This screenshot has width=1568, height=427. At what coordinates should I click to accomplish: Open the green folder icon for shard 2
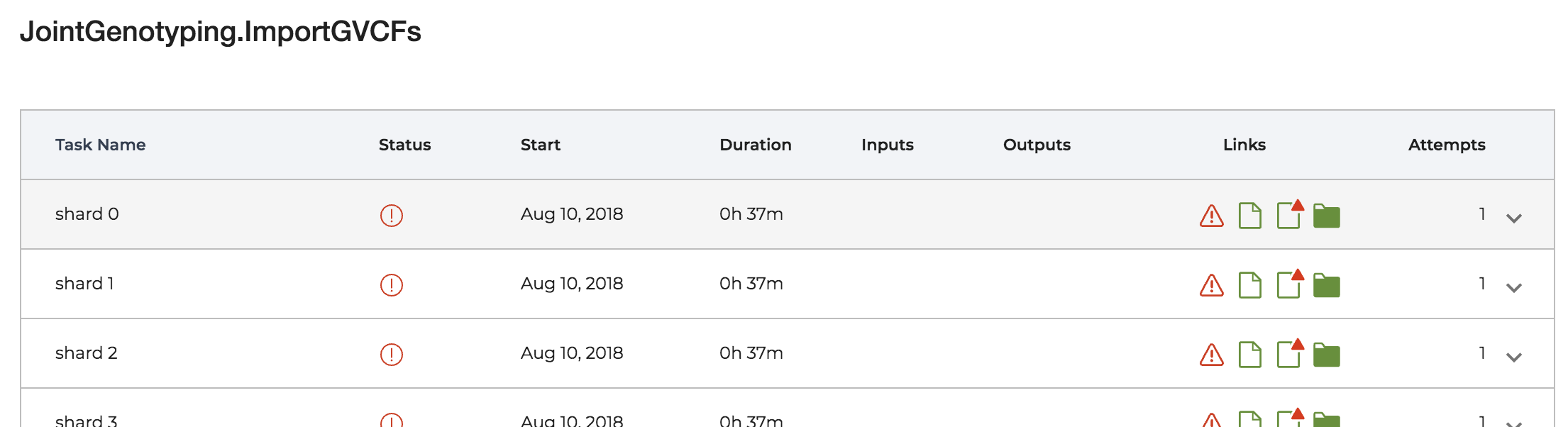point(1327,355)
